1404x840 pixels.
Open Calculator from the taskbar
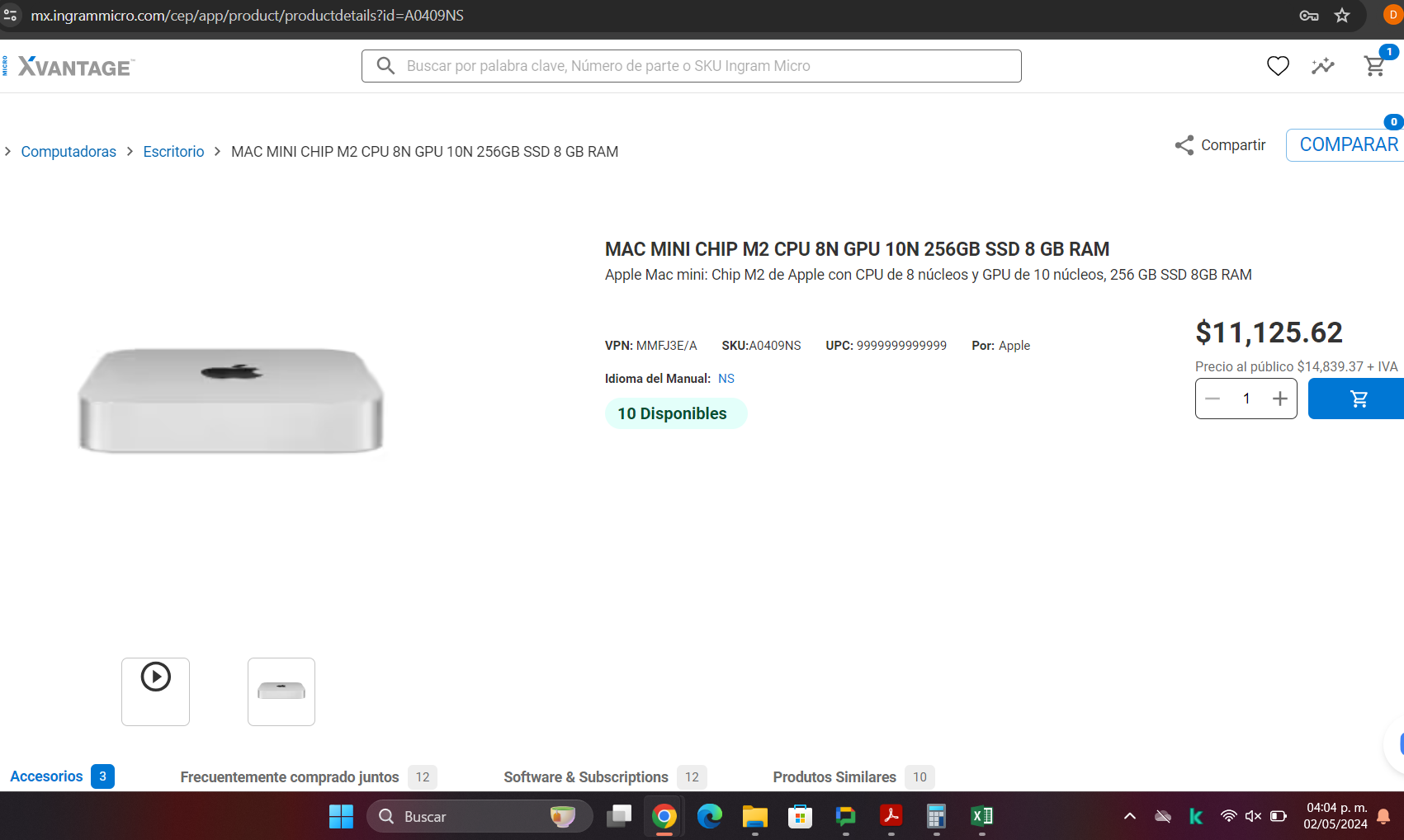click(936, 816)
